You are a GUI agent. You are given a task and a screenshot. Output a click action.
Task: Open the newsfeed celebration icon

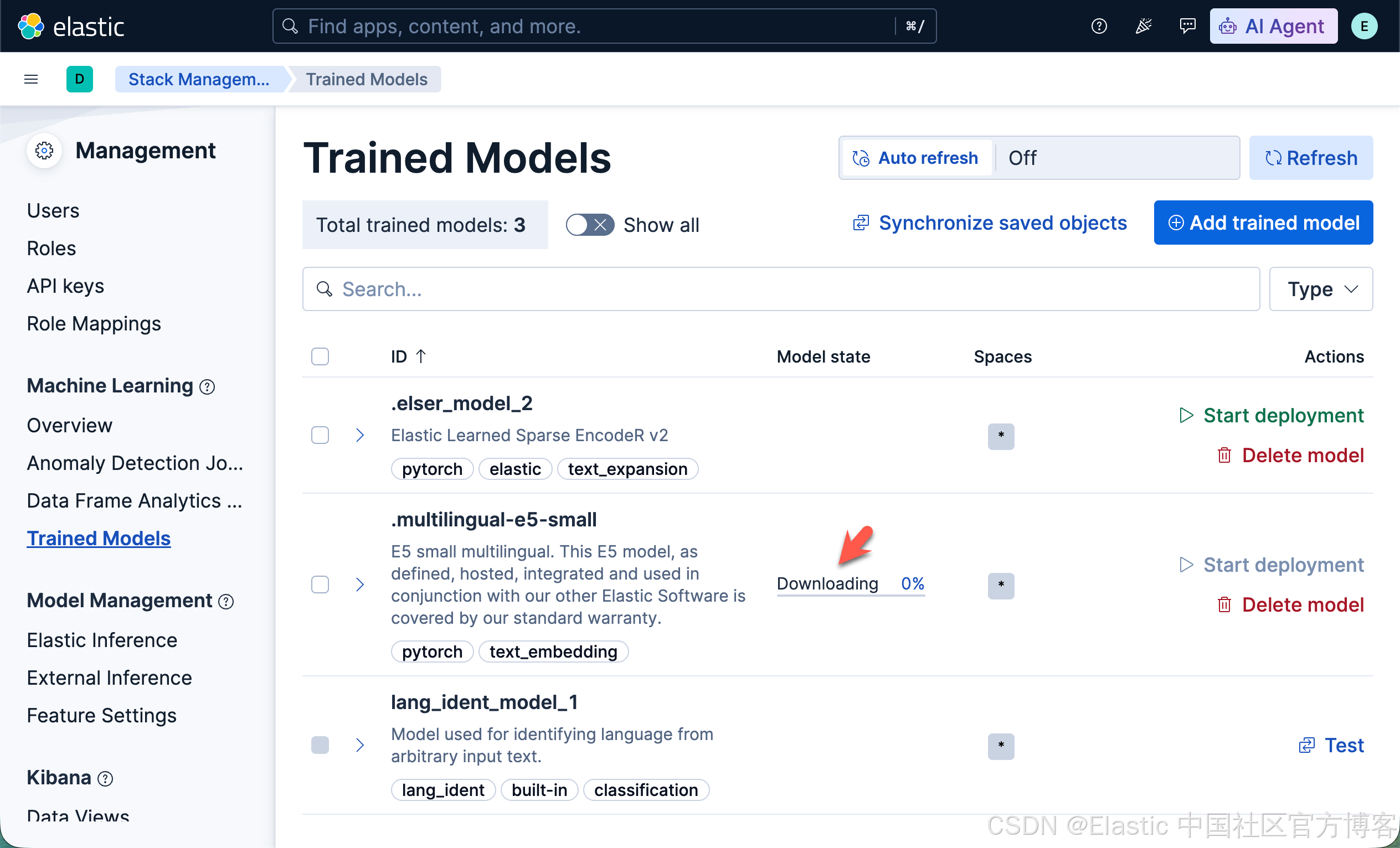[1143, 26]
